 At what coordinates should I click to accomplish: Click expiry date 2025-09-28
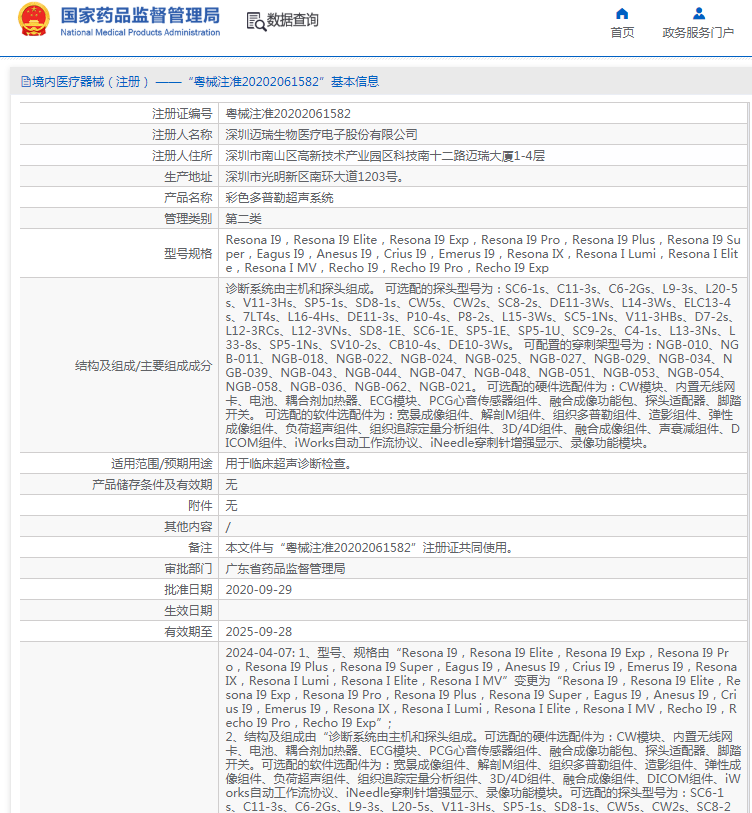pos(259,632)
